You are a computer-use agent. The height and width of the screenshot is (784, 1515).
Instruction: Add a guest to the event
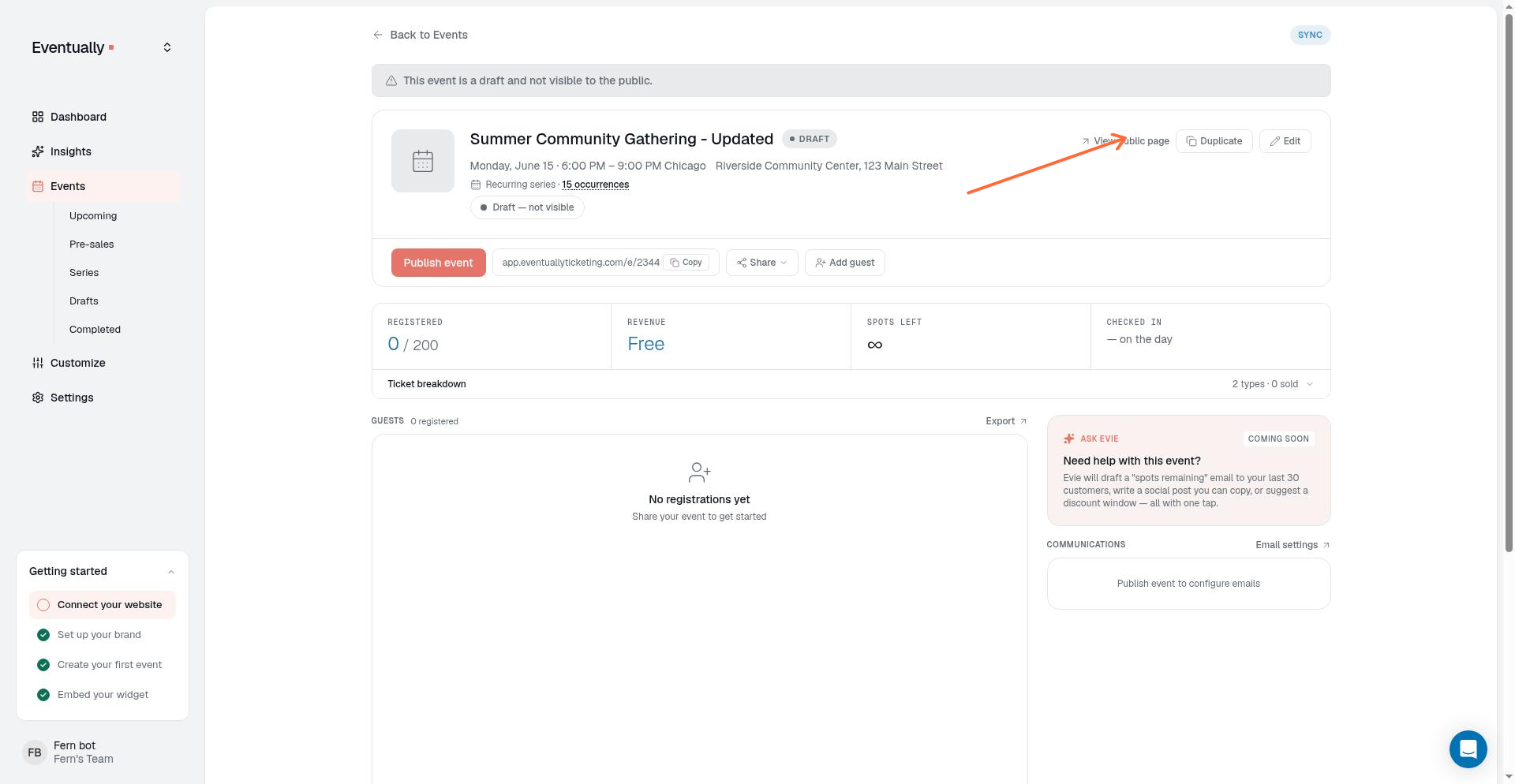click(844, 263)
